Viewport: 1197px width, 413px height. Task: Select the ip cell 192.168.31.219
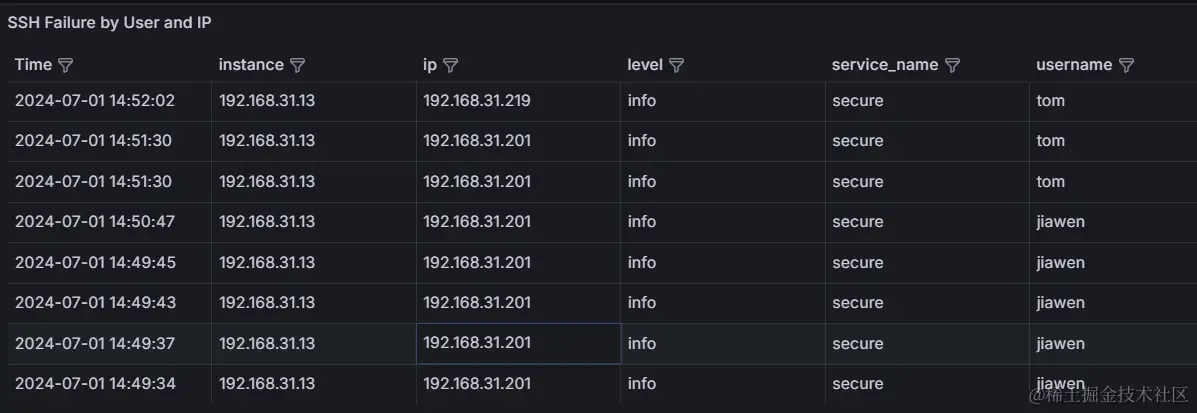(x=477, y=101)
